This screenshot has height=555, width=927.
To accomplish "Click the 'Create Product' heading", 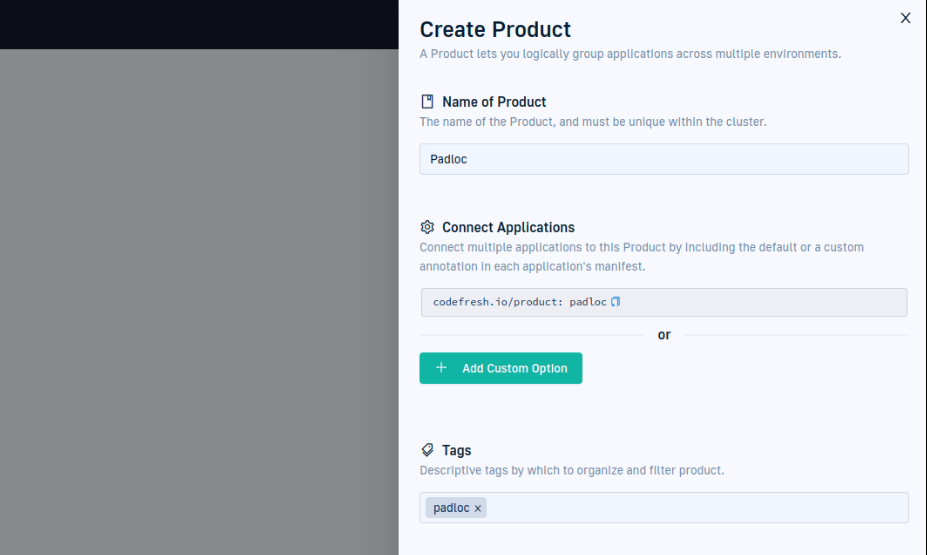I will [495, 30].
